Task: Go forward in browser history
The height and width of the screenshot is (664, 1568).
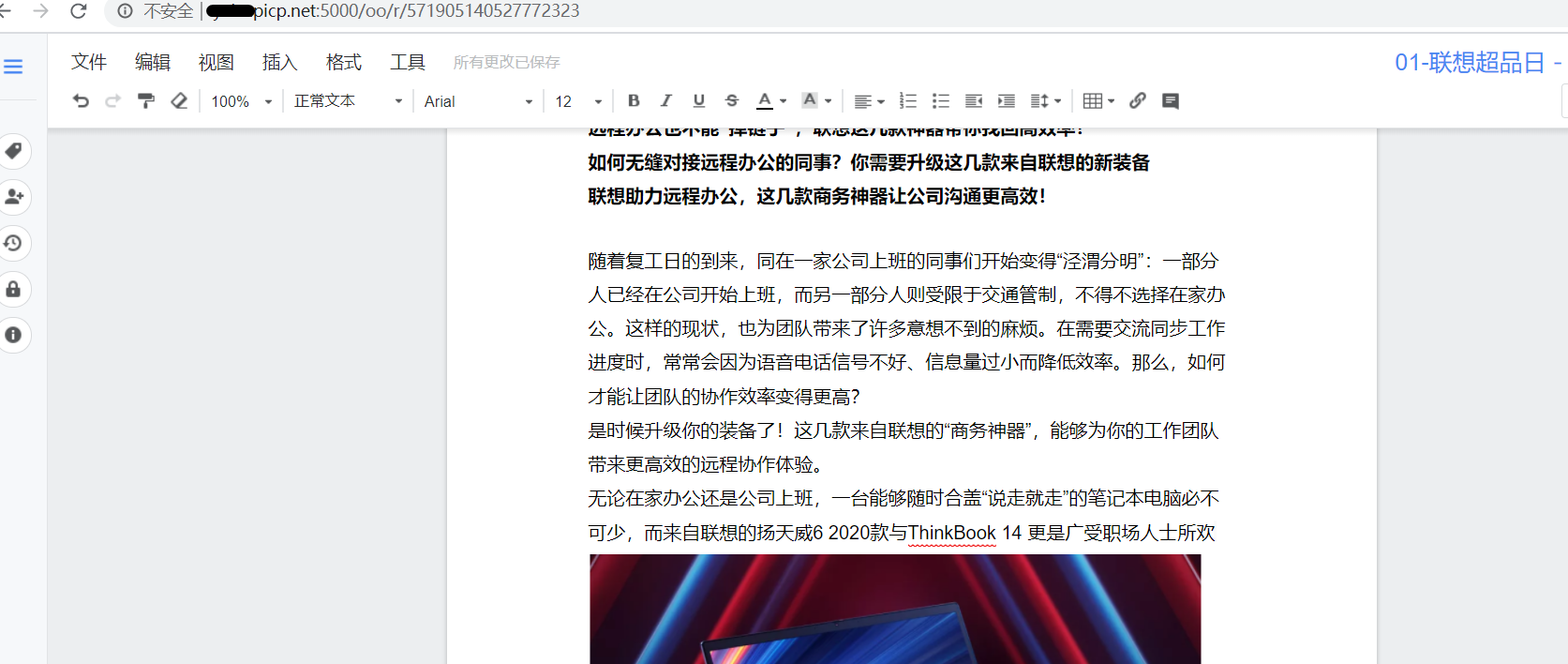Action: [x=40, y=11]
